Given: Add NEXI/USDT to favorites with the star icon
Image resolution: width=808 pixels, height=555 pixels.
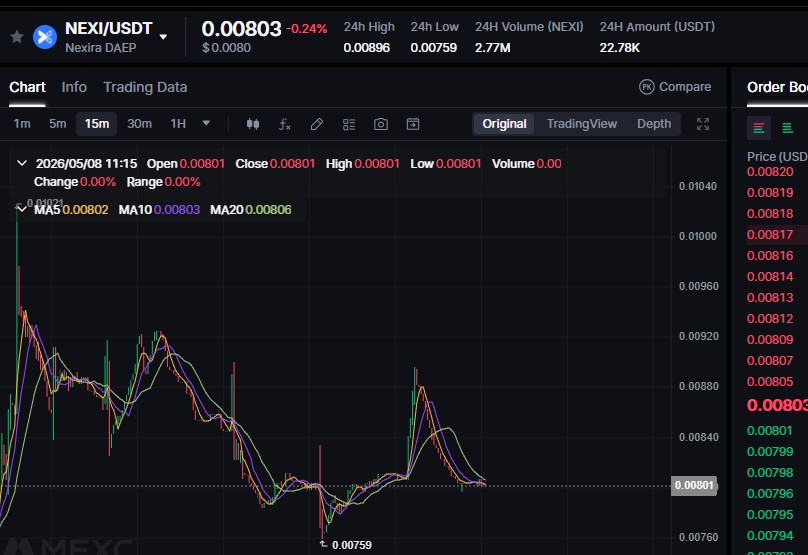Looking at the screenshot, I should click(17, 37).
